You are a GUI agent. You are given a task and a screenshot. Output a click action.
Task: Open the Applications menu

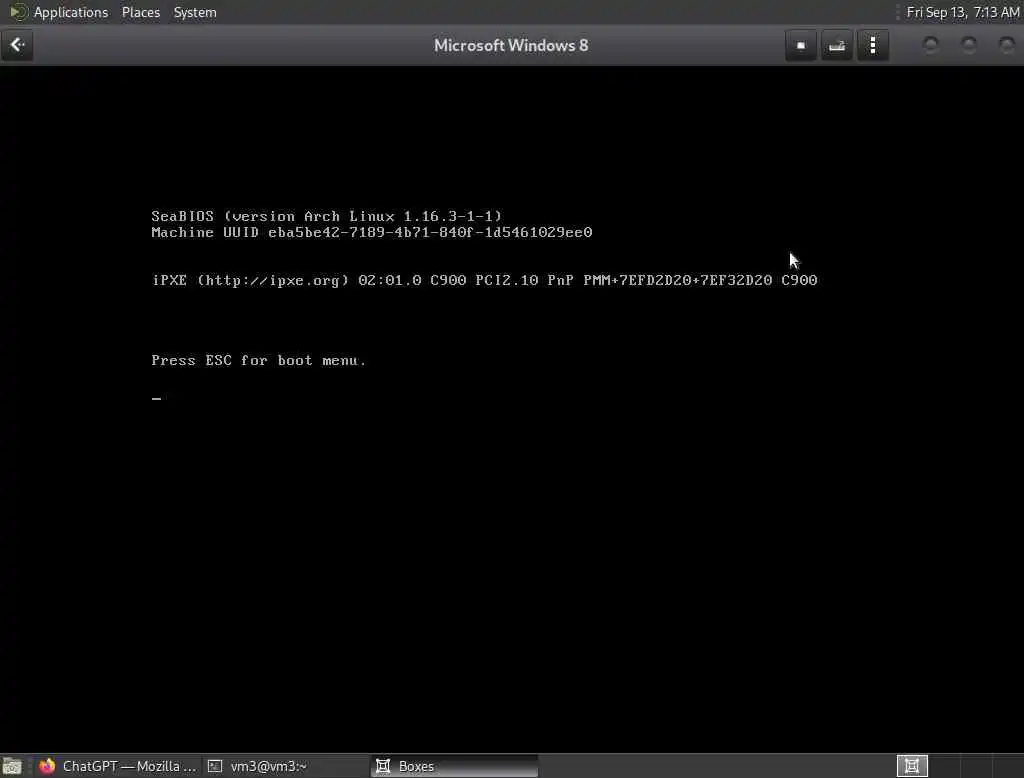(x=71, y=12)
